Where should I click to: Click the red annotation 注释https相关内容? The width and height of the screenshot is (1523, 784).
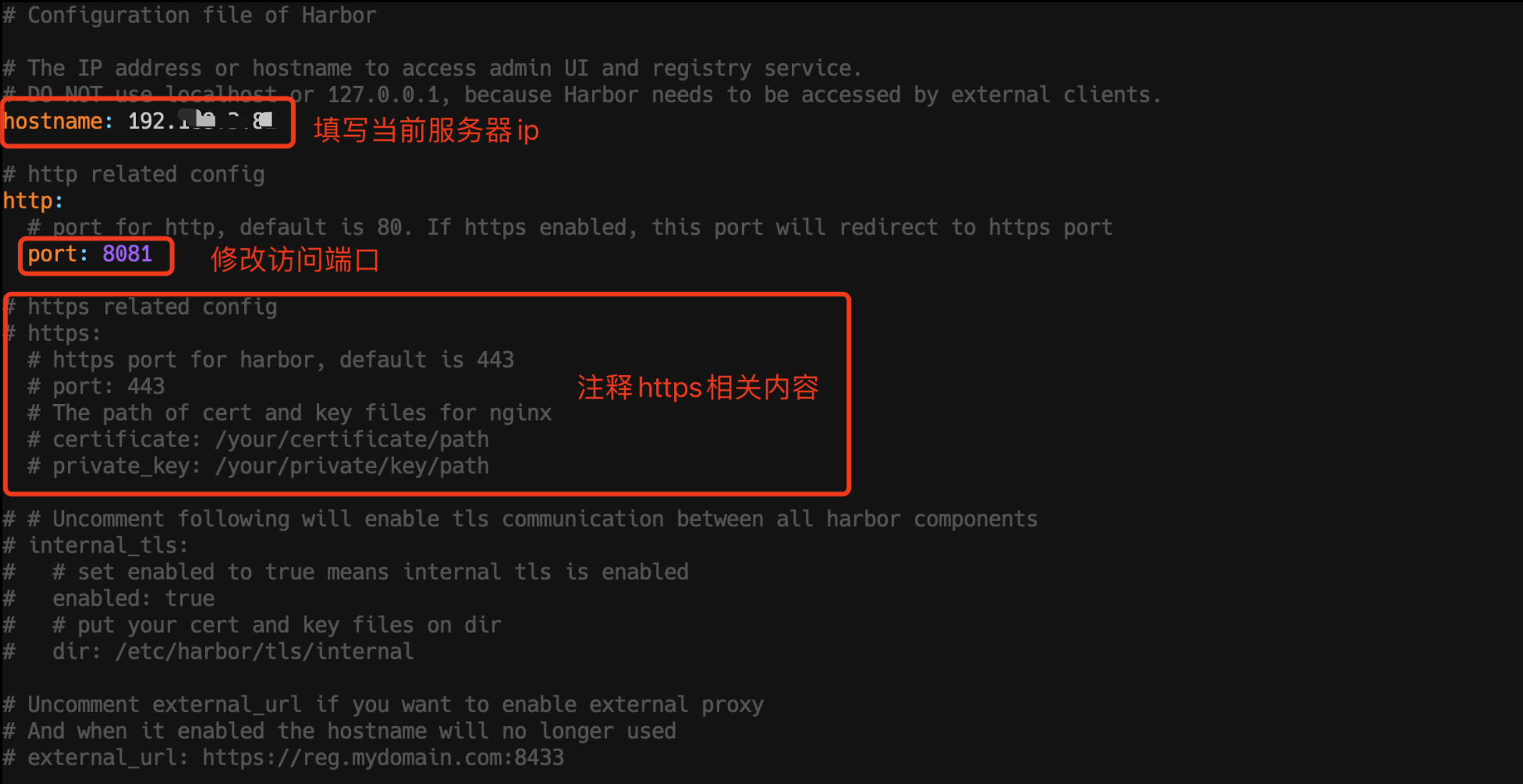698,388
